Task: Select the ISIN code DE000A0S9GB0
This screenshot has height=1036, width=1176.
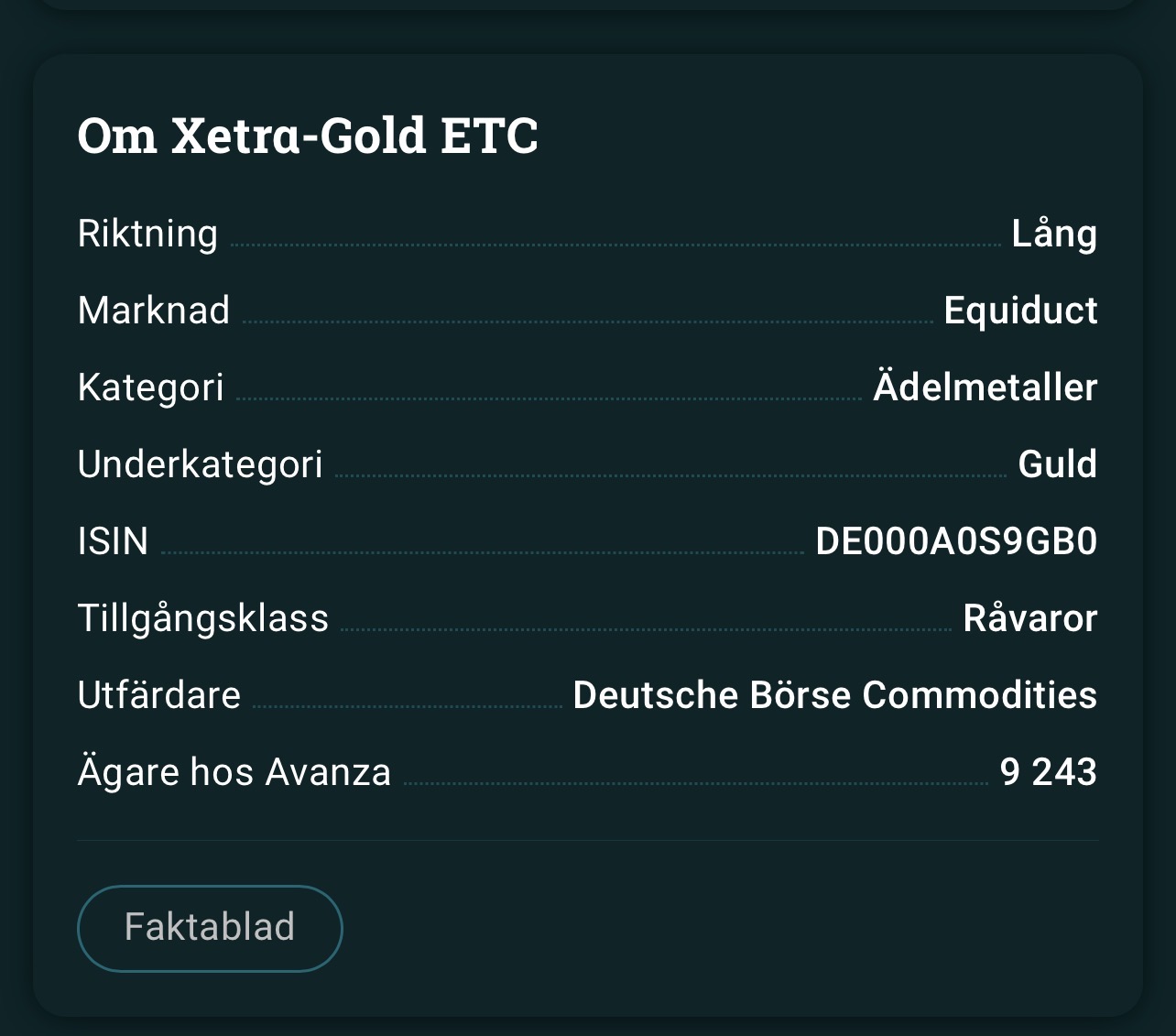Action: pos(956,541)
